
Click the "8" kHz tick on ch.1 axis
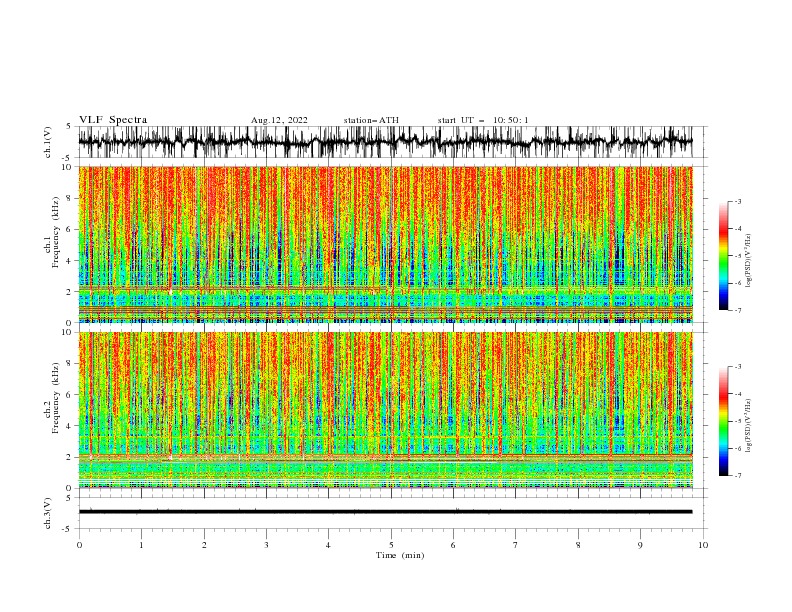coord(70,198)
